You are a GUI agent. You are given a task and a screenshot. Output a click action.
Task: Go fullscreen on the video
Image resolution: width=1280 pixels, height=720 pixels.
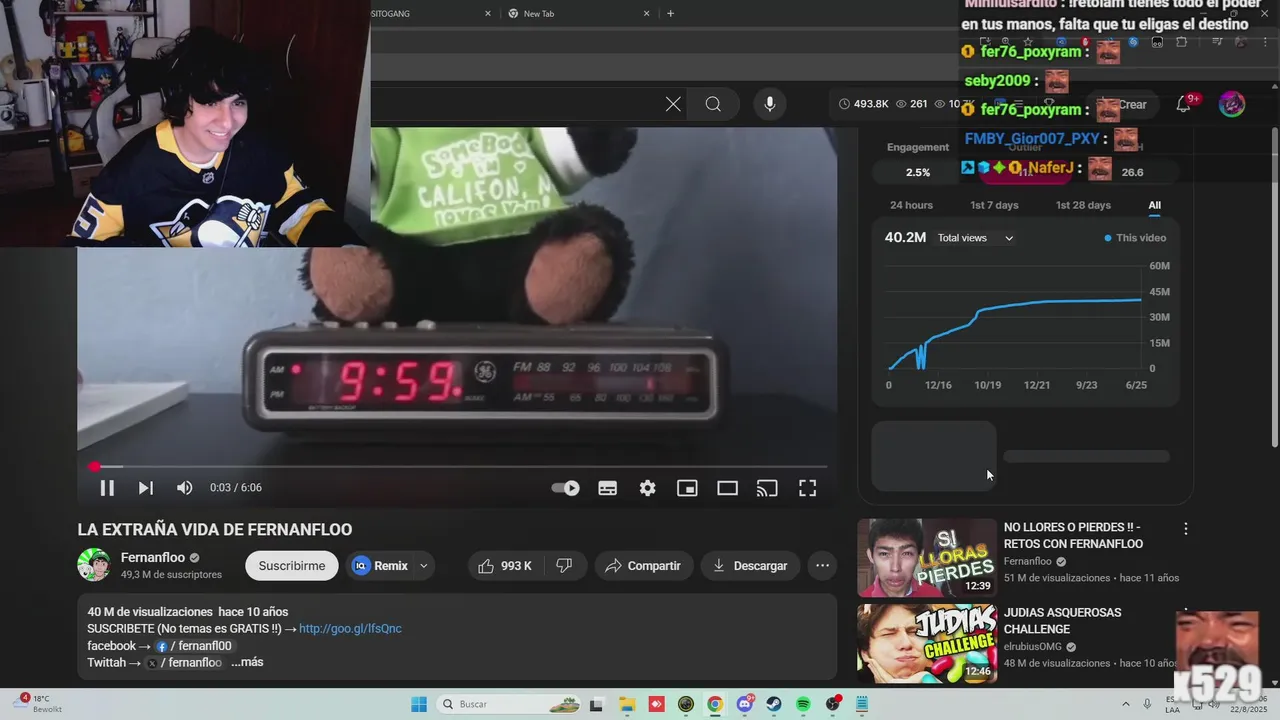807,488
